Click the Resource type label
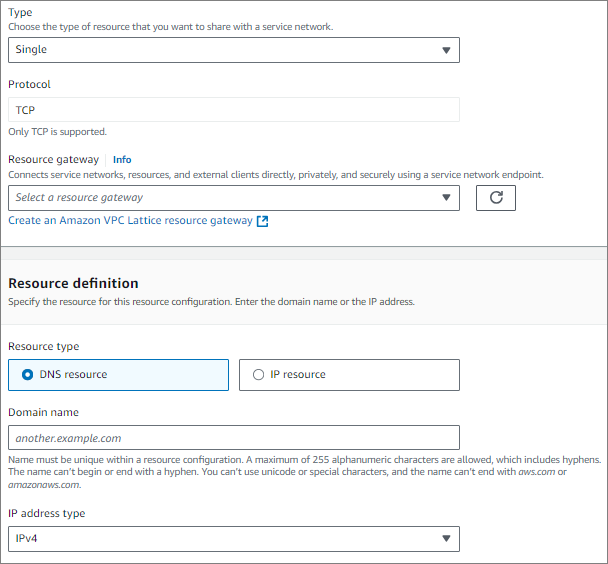Viewport: 608px width, 564px height. coord(44,347)
